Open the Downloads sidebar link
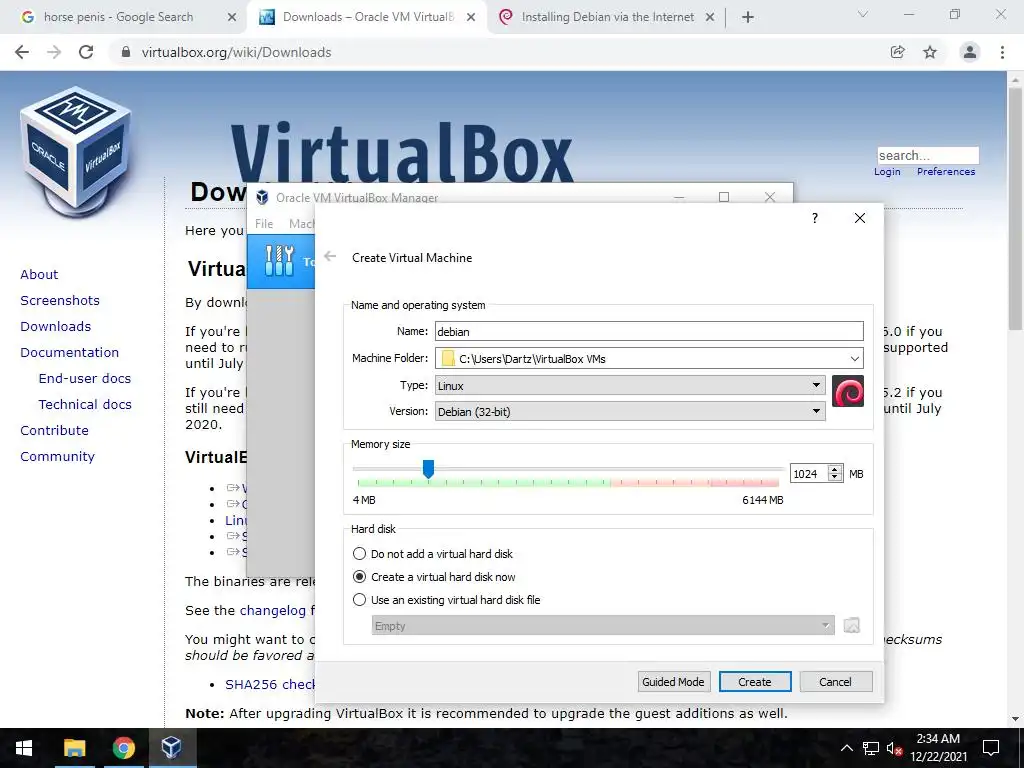The height and width of the screenshot is (768, 1024). pos(56,327)
